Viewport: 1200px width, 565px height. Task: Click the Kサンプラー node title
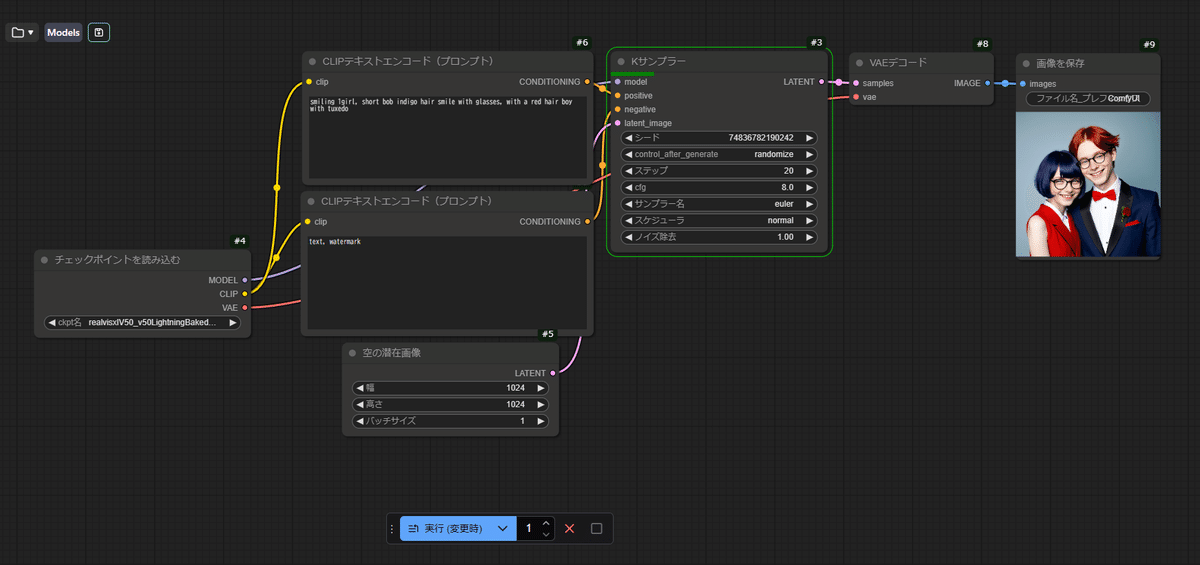(x=658, y=62)
